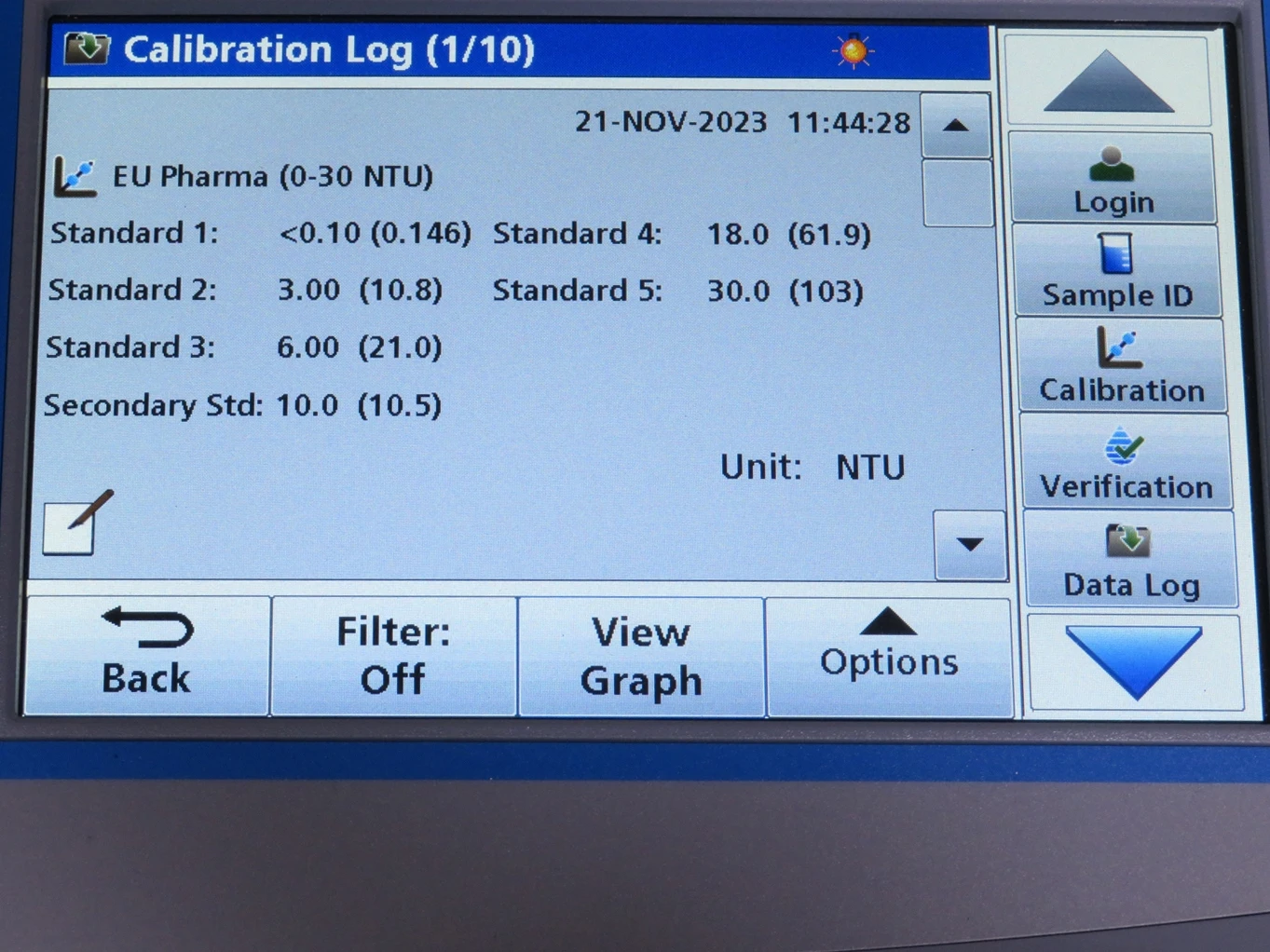1270x952 pixels.
Task: Select the Secondary Std 10.0 entry
Action: pyautogui.click(x=307, y=405)
